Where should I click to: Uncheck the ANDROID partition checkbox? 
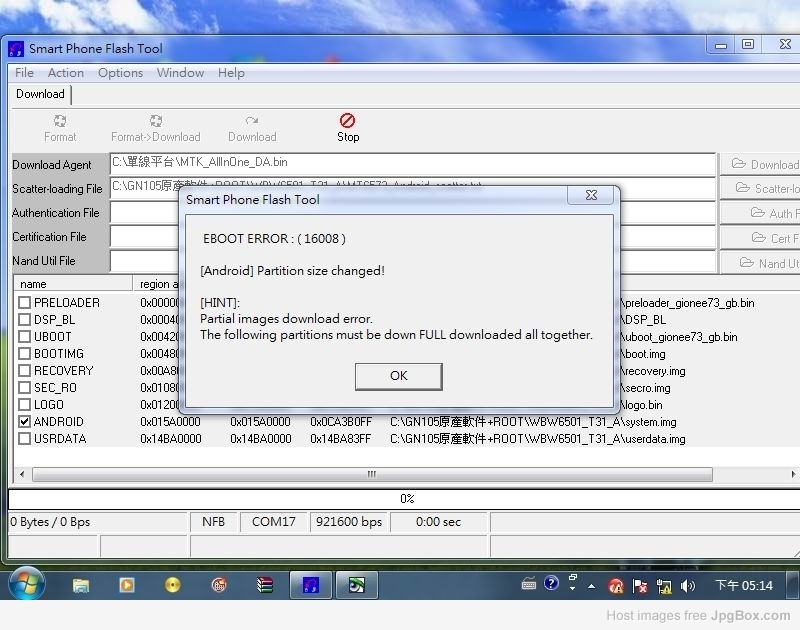[25, 422]
